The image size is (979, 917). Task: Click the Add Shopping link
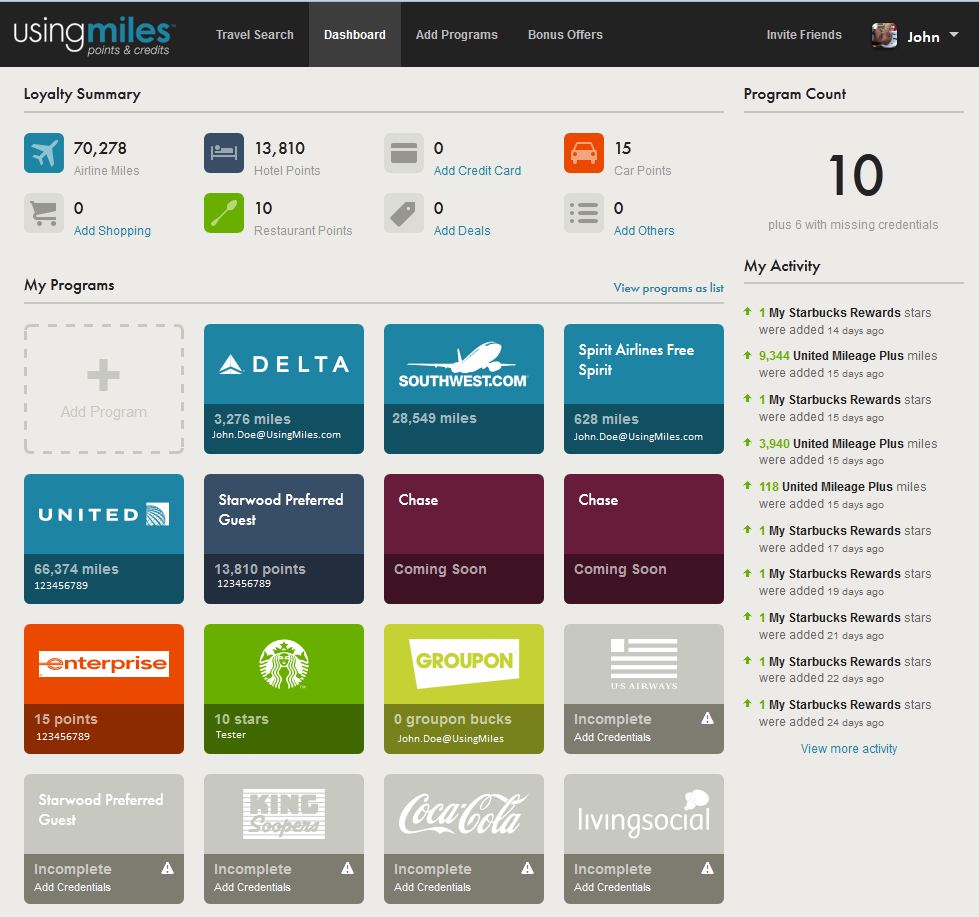tap(112, 230)
